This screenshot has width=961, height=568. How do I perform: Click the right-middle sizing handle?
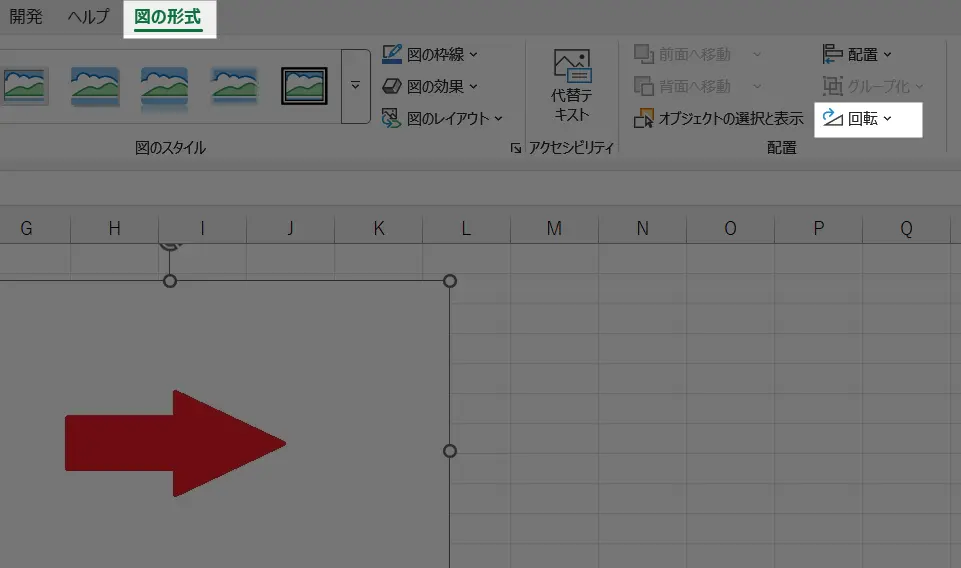pyautogui.click(x=450, y=451)
